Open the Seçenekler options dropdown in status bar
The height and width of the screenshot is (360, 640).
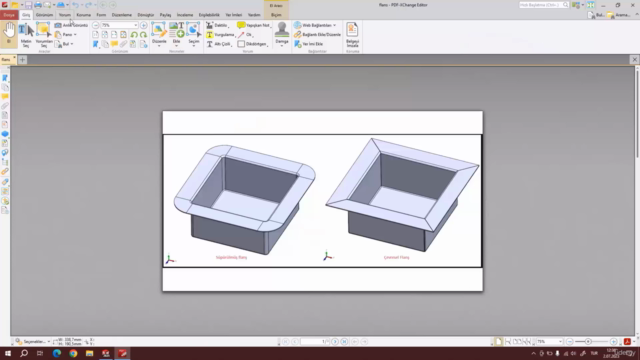tap(33, 342)
